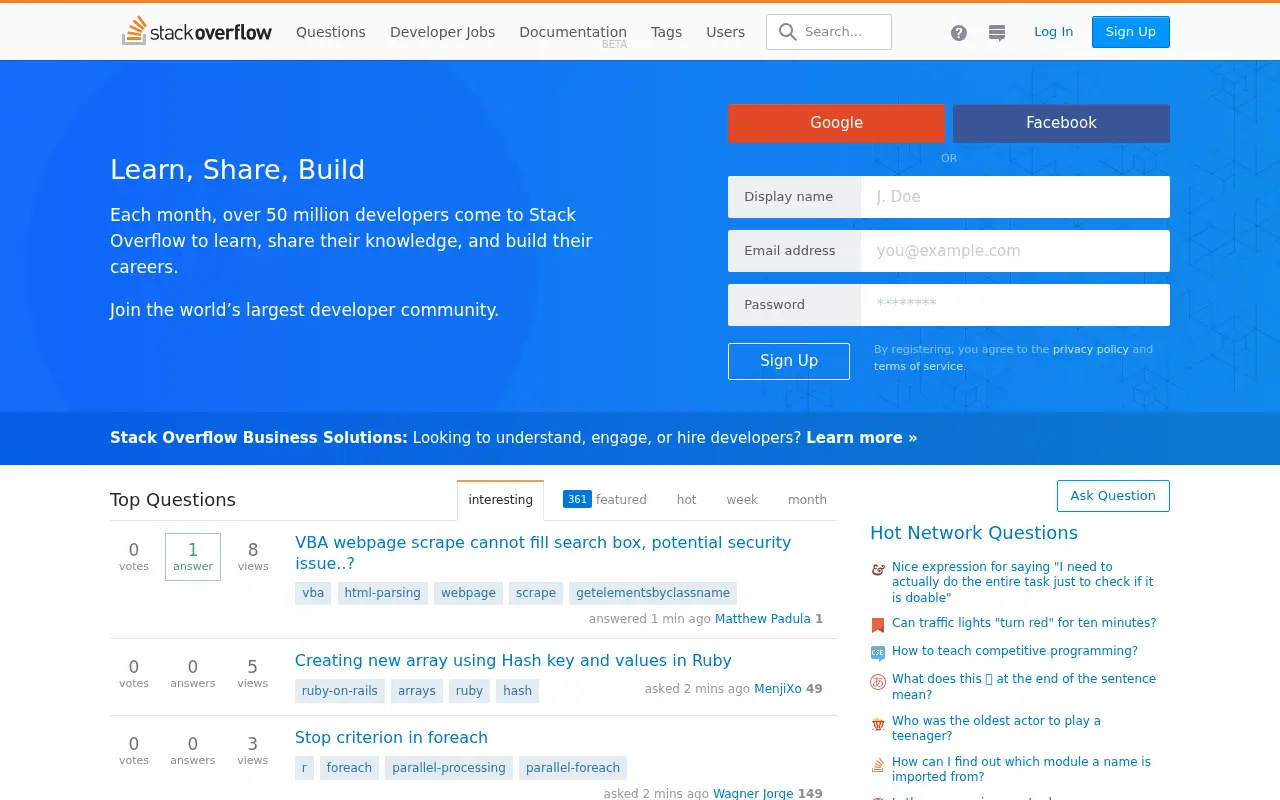Click icon beside 'How can I find out which module'
The width and height of the screenshot is (1280, 800).
tap(878, 764)
